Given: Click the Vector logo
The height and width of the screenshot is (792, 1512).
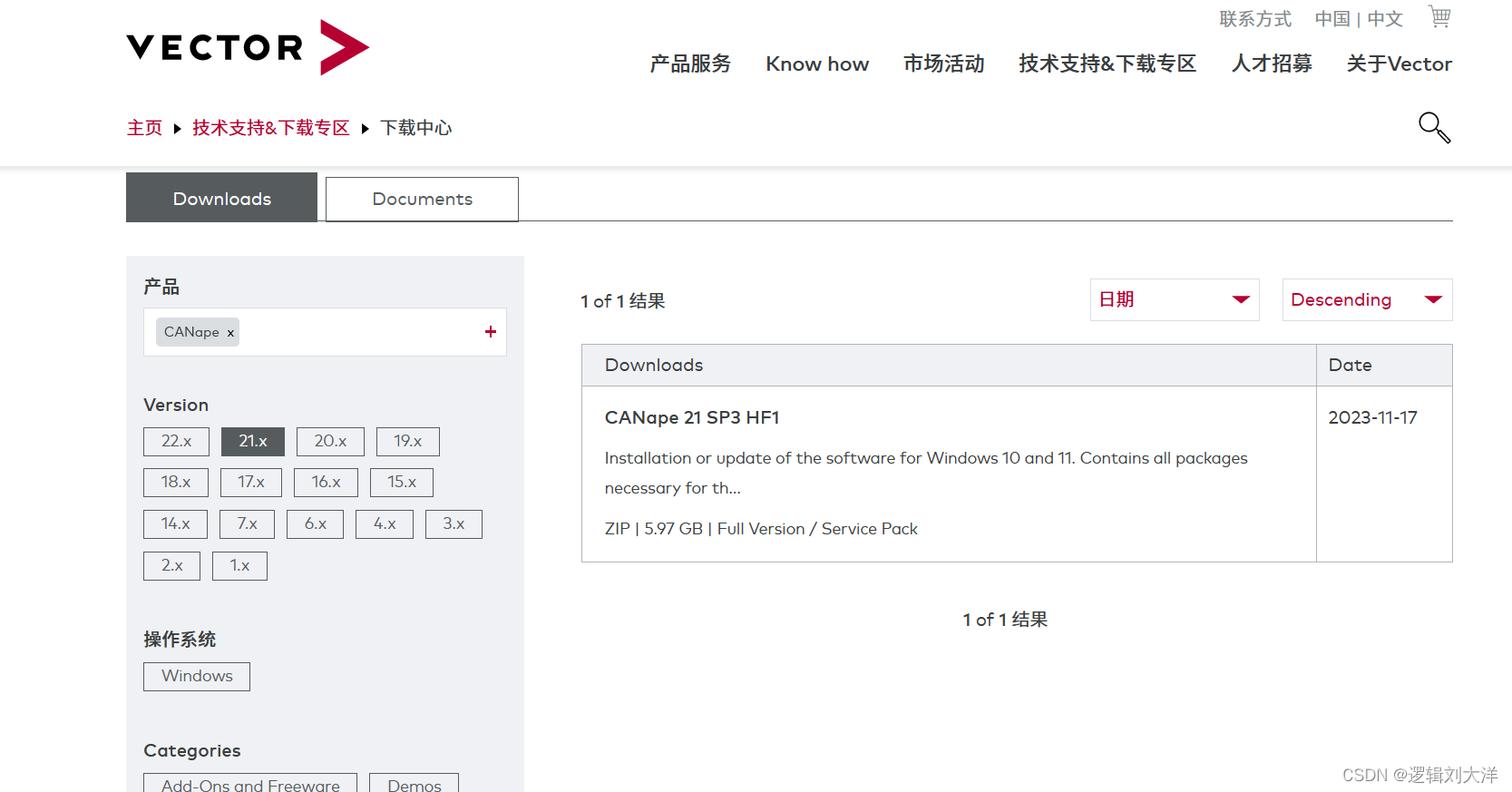Looking at the screenshot, I should click(248, 47).
